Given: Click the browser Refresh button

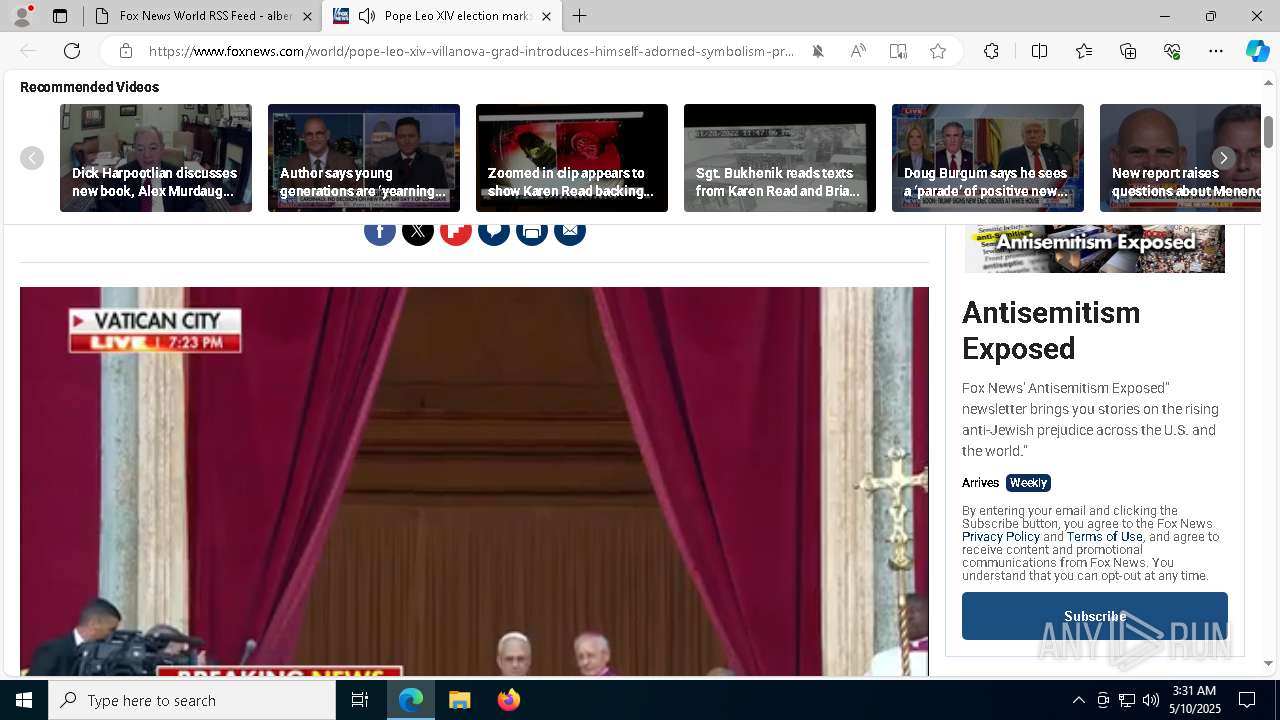Looking at the screenshot, I should click(x=72, y=51).
